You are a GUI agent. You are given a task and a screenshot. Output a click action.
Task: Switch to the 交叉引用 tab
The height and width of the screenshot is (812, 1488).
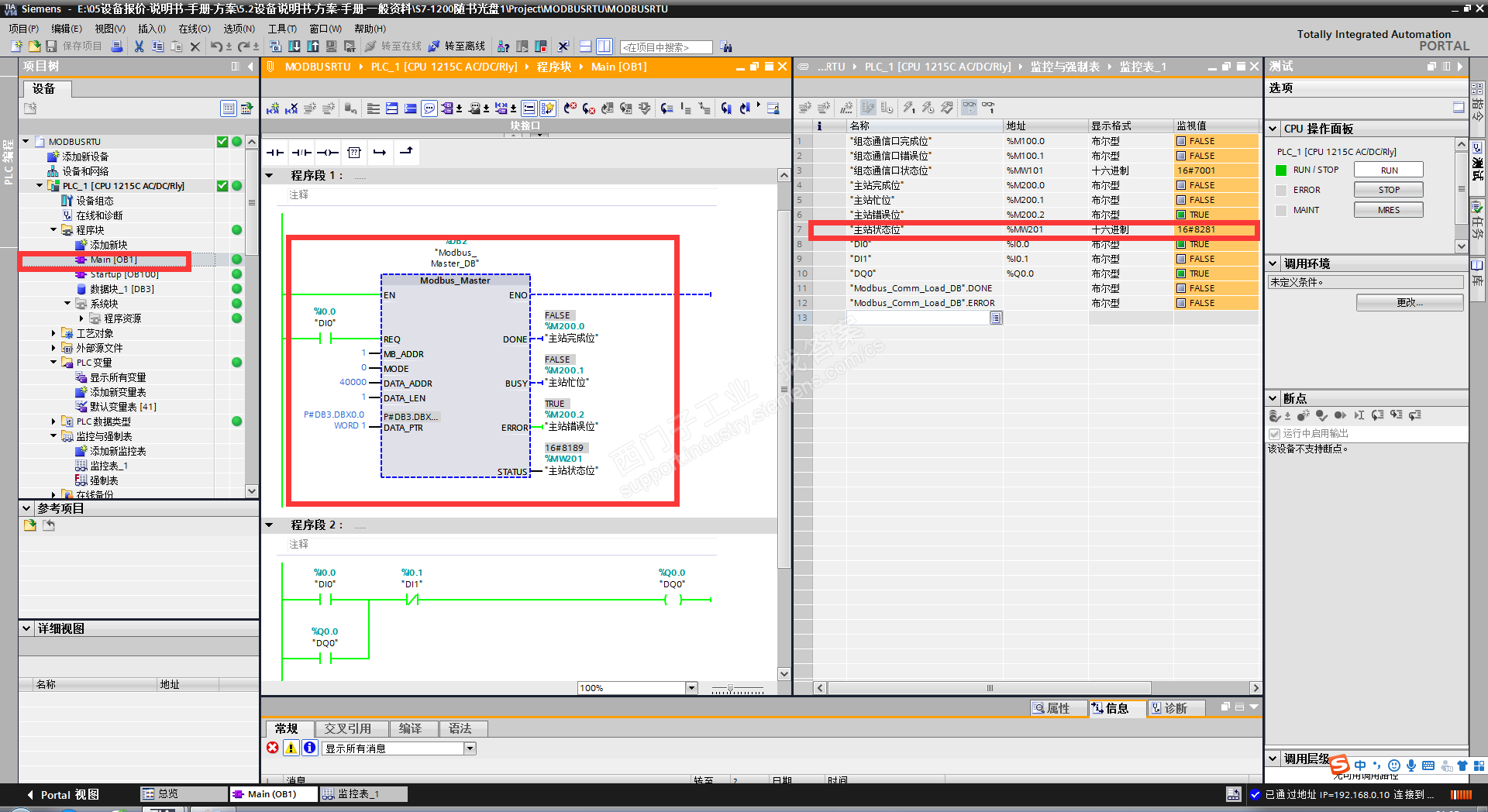point(347,728)
